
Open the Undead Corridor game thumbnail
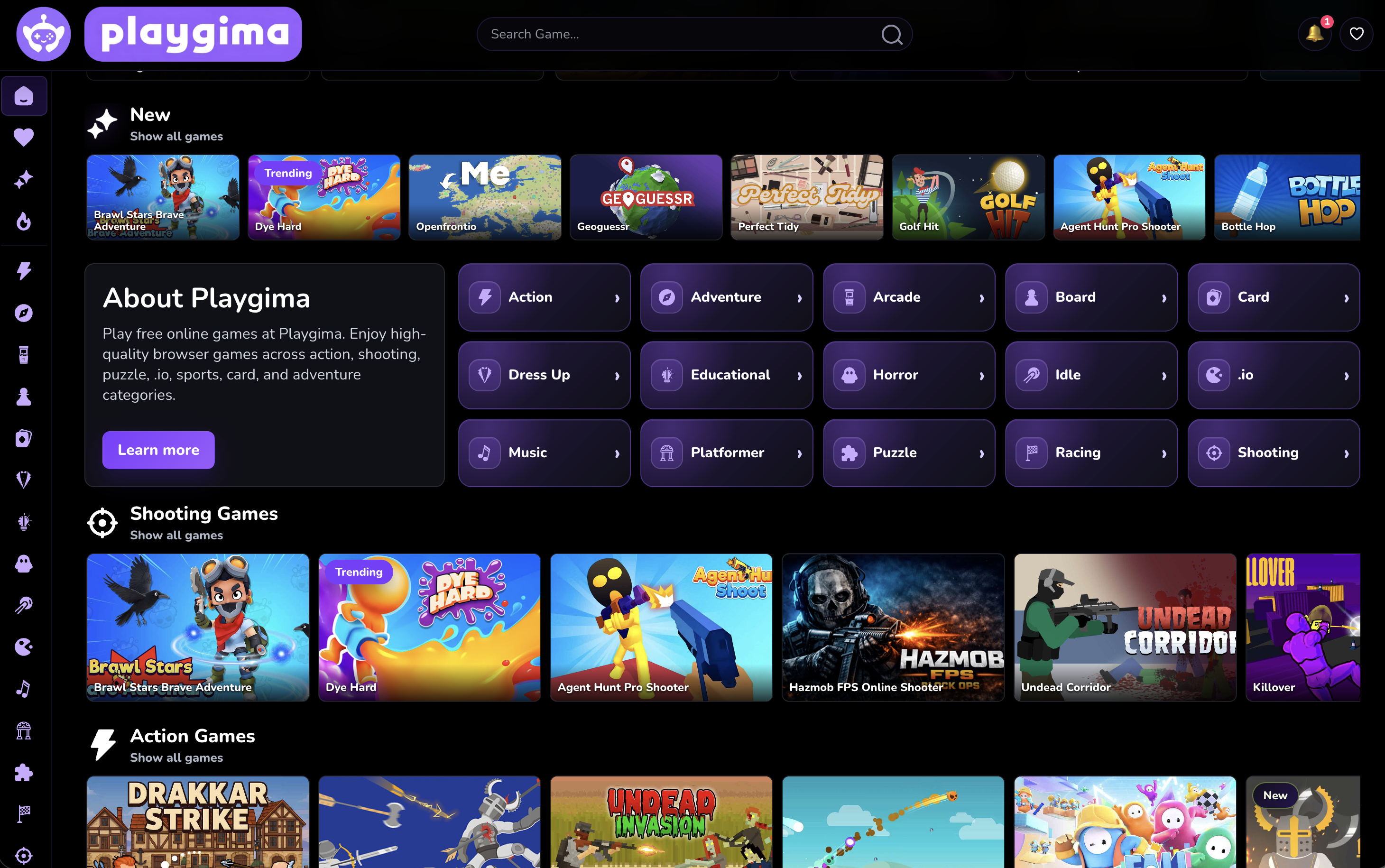1125,627
